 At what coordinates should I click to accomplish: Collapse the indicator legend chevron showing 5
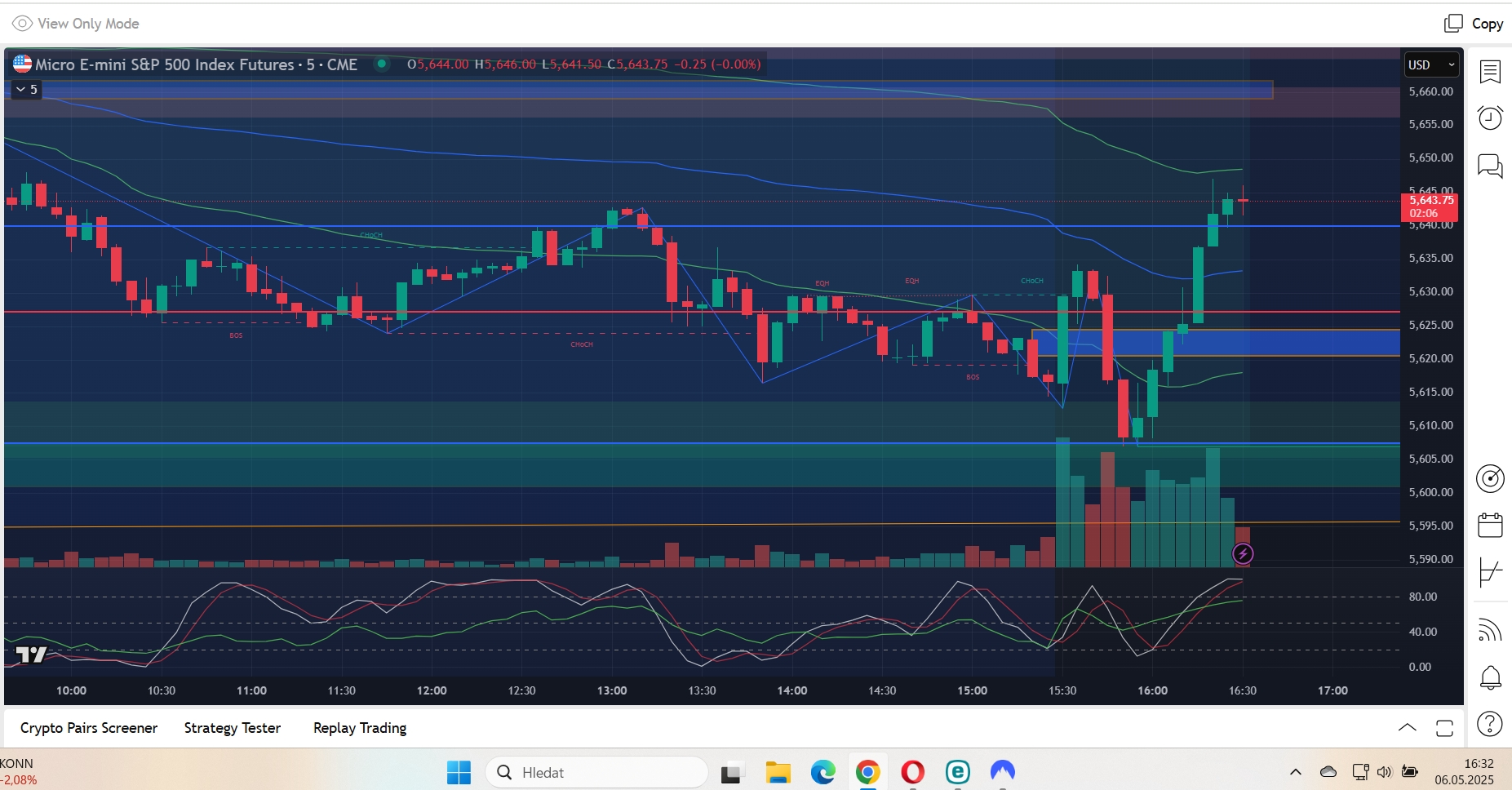tap(26, 90)
